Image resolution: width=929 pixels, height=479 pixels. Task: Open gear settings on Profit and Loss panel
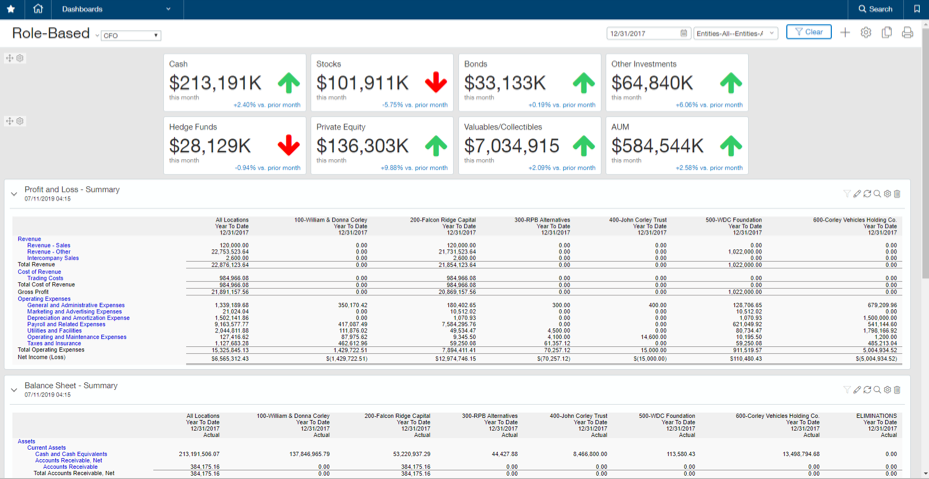pos(887,193)
